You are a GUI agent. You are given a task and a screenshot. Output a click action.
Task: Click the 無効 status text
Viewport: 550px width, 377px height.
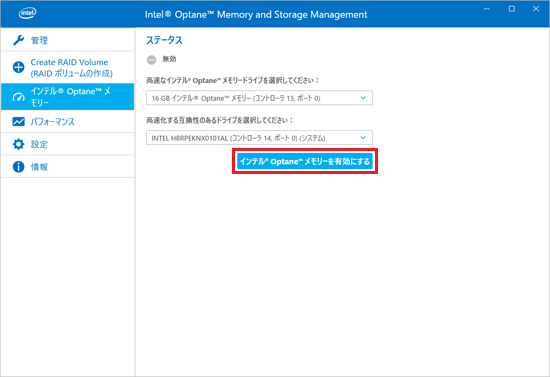click(169, 59)
